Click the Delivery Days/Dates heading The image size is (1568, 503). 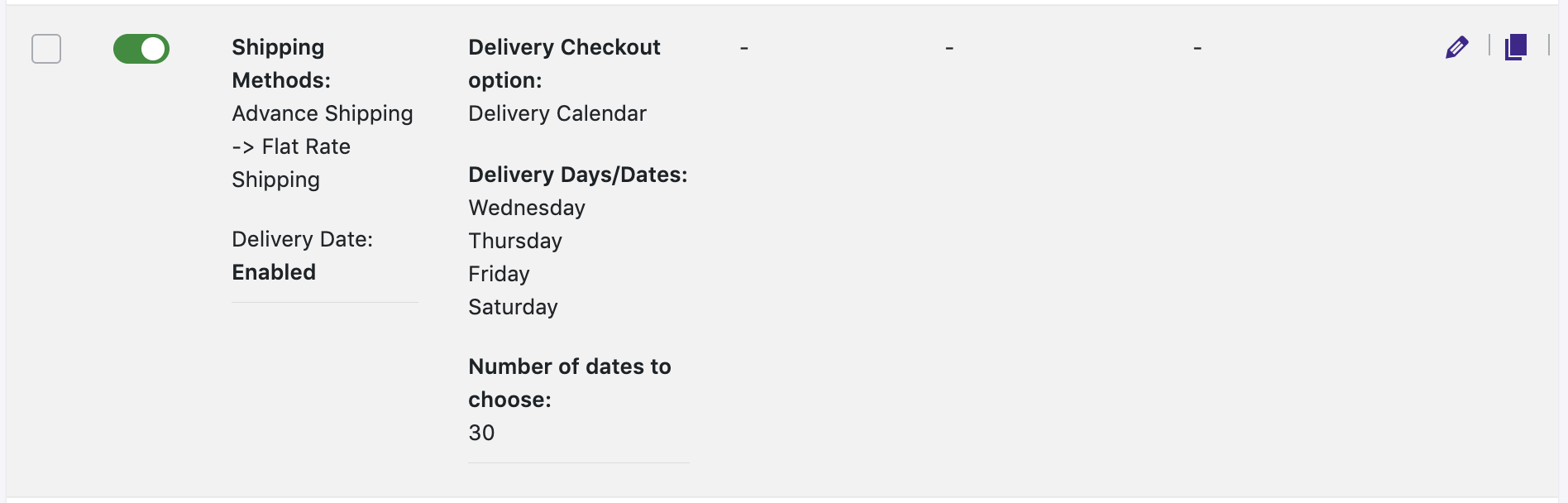[x=577, y=175]
